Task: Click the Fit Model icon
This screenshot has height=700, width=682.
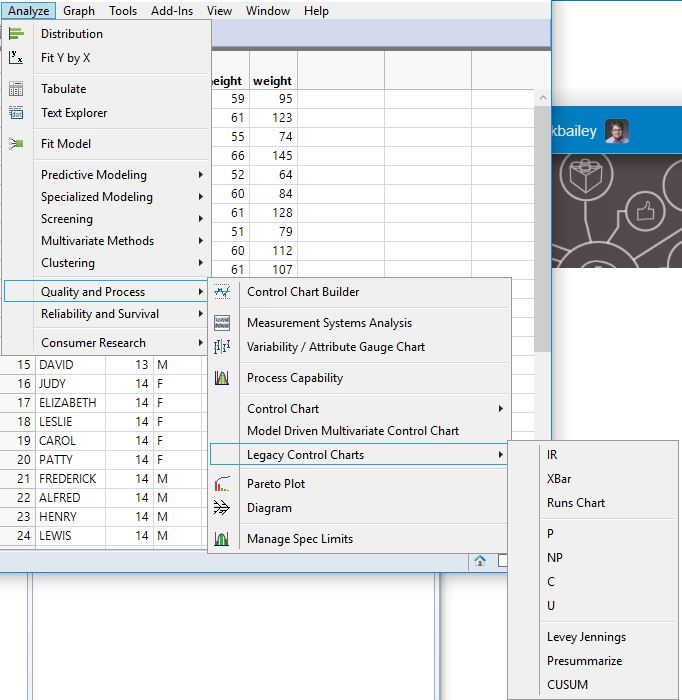Action: 16,144
